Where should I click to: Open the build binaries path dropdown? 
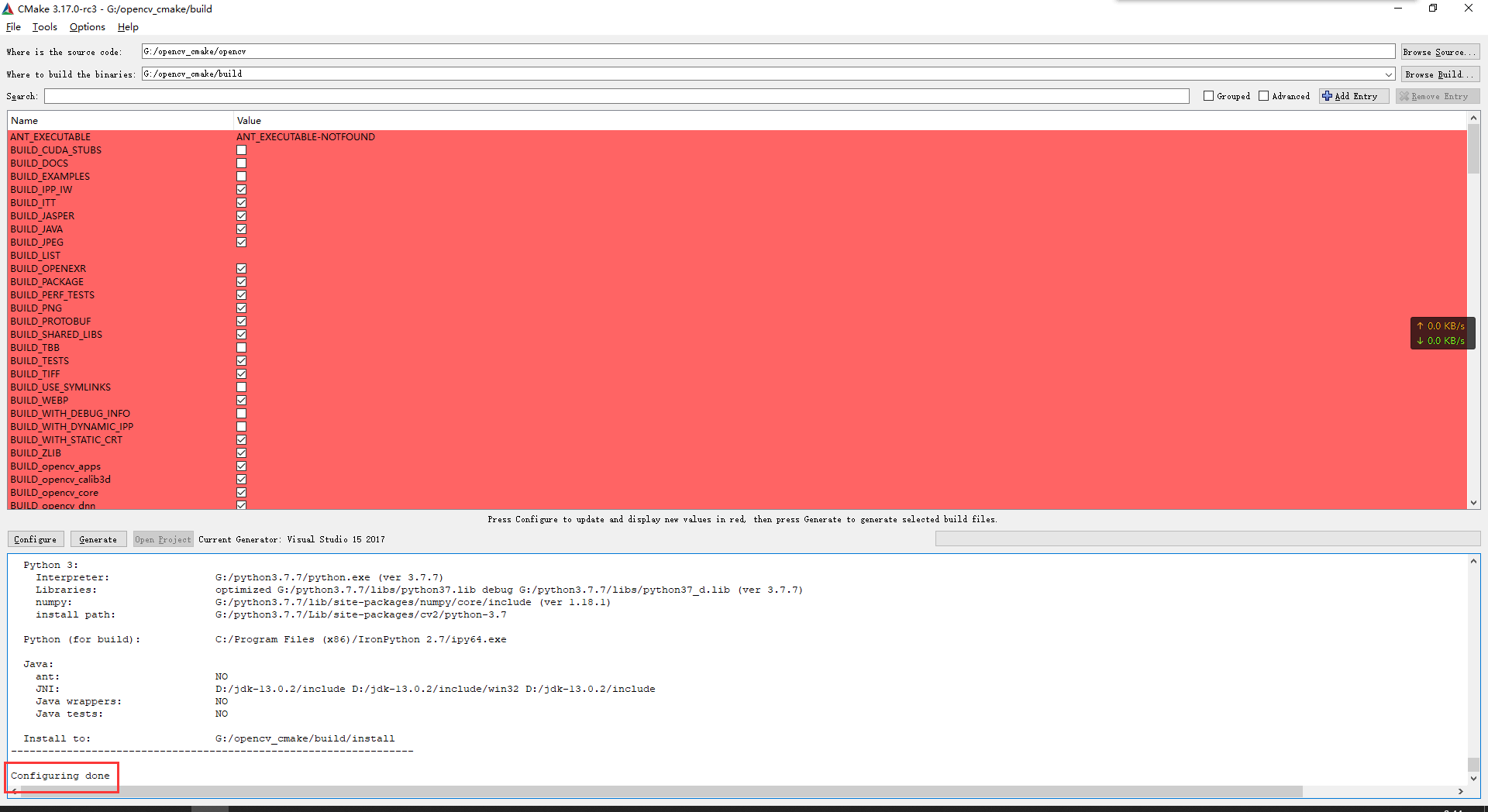(1388, 74)
